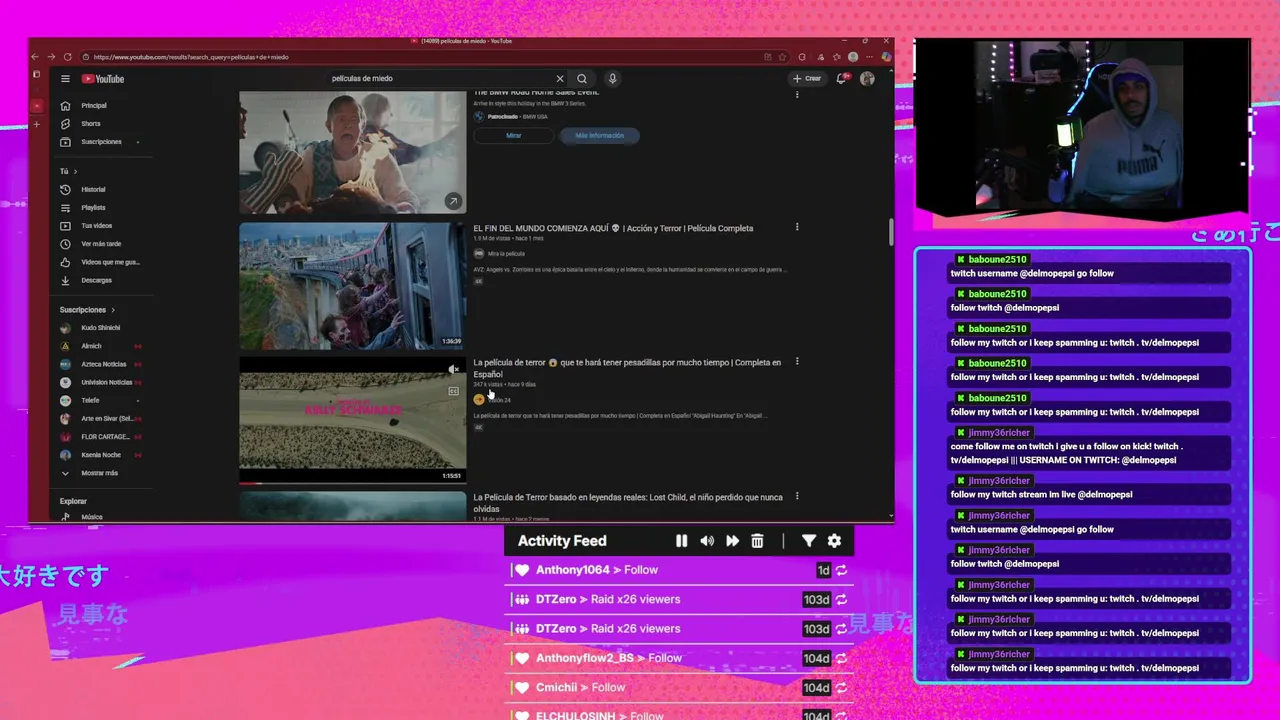The image size is (1280, 720).
Task: Mute the Activity Feed alerts
Action: click(x=707, y=541)
